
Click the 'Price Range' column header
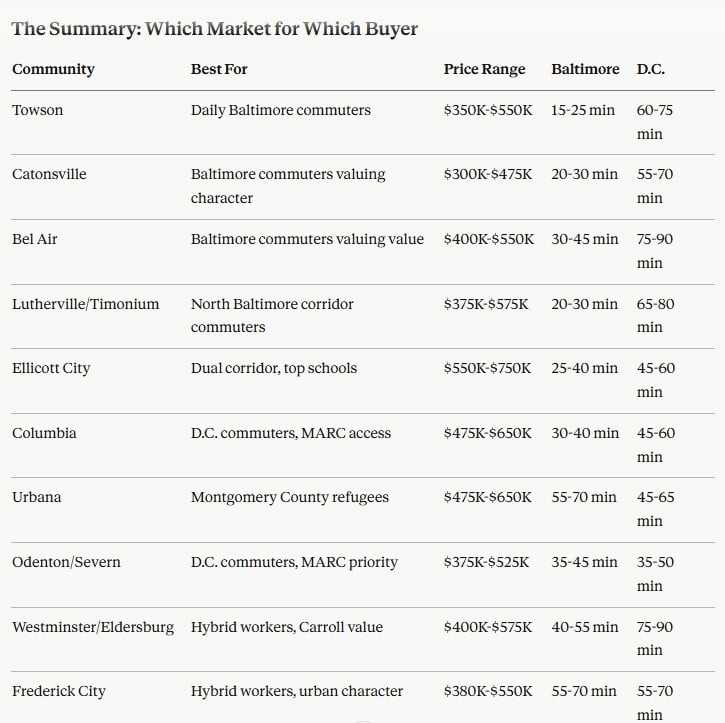484,69
